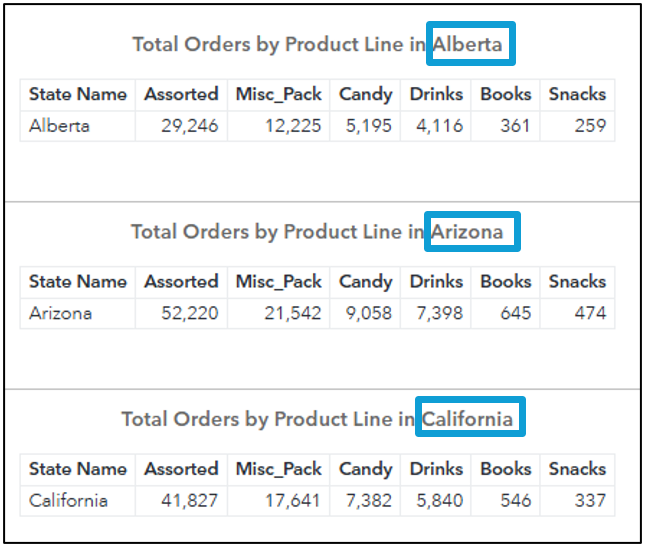Viewport: 646px width, 547px height.
Task: Click the highlighted Arizona title text
Action: tap(468, 232)
